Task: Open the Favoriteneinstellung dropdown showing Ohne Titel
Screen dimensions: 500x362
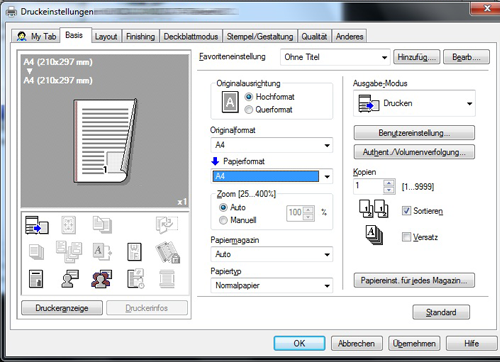Action: (x=335, y=57)
